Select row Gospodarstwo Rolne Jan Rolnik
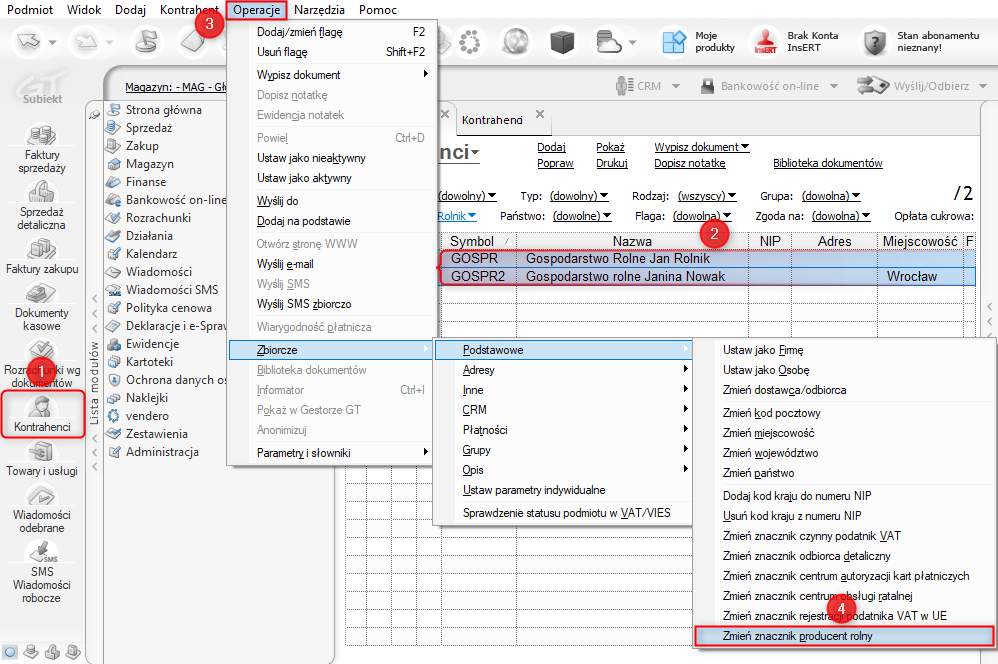The height and width of the screenshot is (664, 998). (708, 258)
